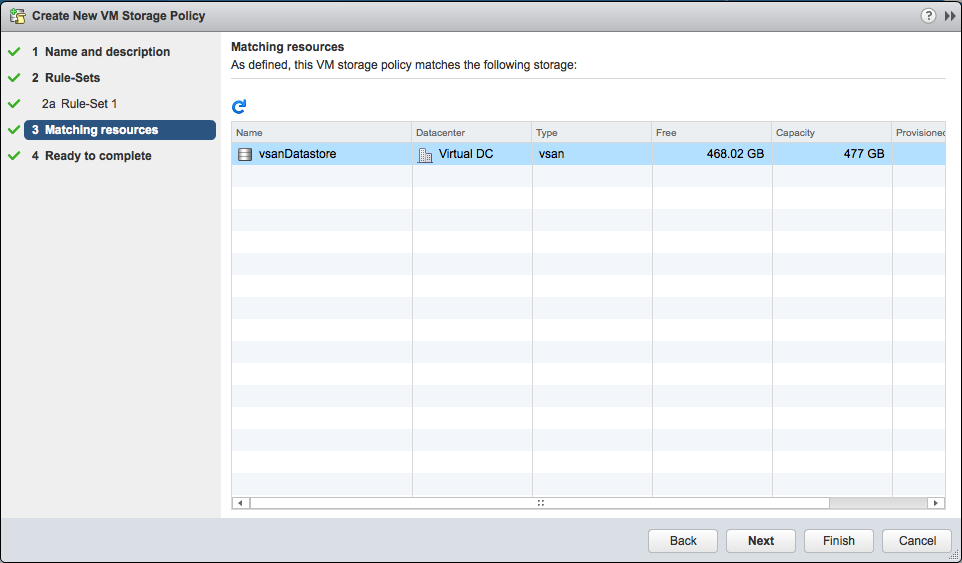Click the Capacity column header
962x563 pixels.
click(830, 133)
